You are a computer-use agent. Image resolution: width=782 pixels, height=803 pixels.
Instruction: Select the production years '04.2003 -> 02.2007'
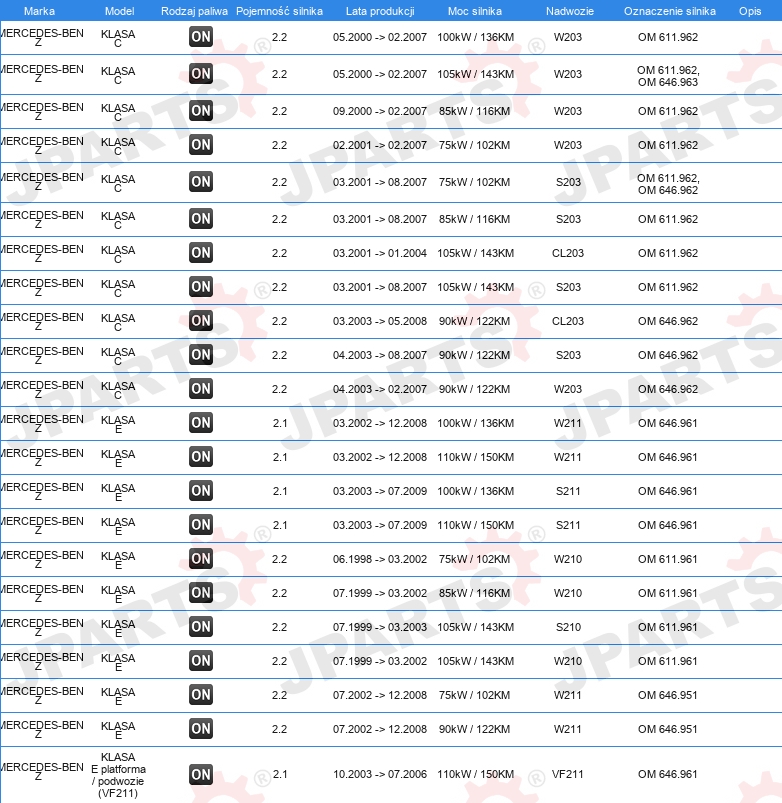click(379, 389)
